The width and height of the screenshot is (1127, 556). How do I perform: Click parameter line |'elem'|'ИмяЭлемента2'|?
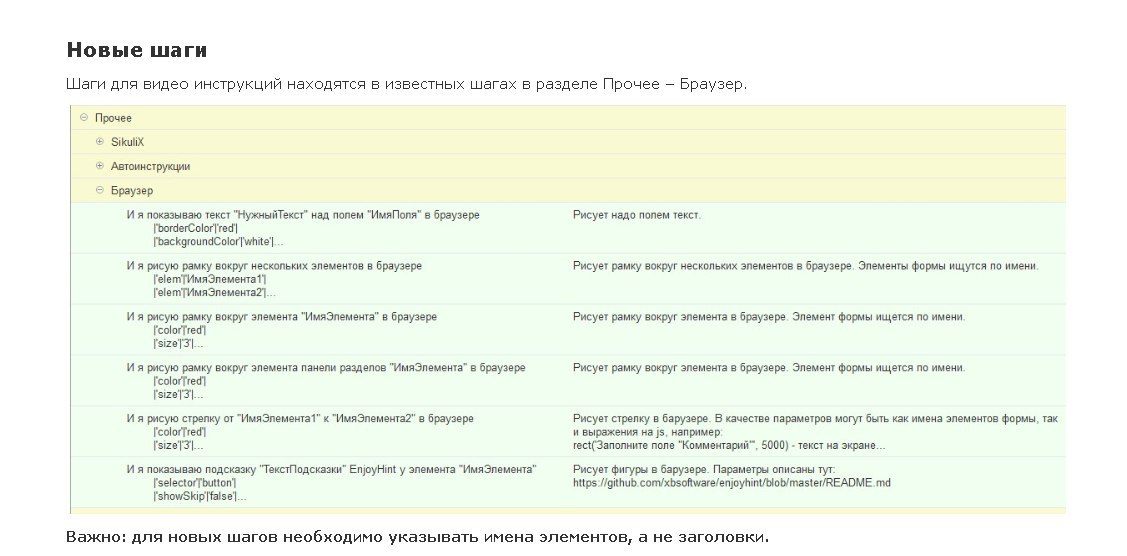click(x=214, y=293)
